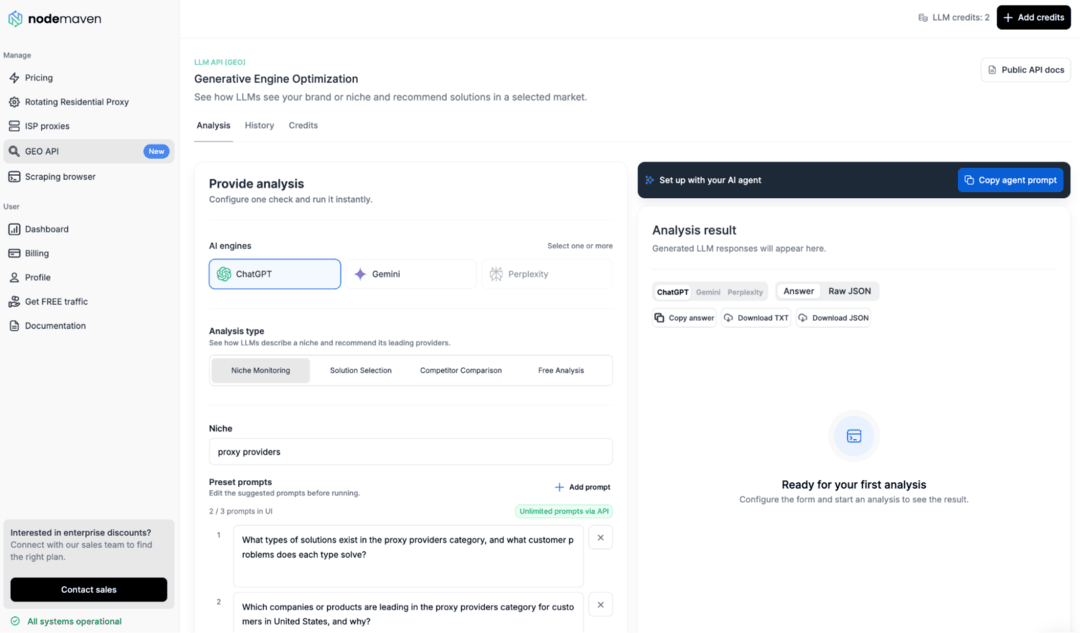The width and height of the screenshot is (1080, 633).
Task: Switch result view to Raw JSON
Action: coord(849,291)
